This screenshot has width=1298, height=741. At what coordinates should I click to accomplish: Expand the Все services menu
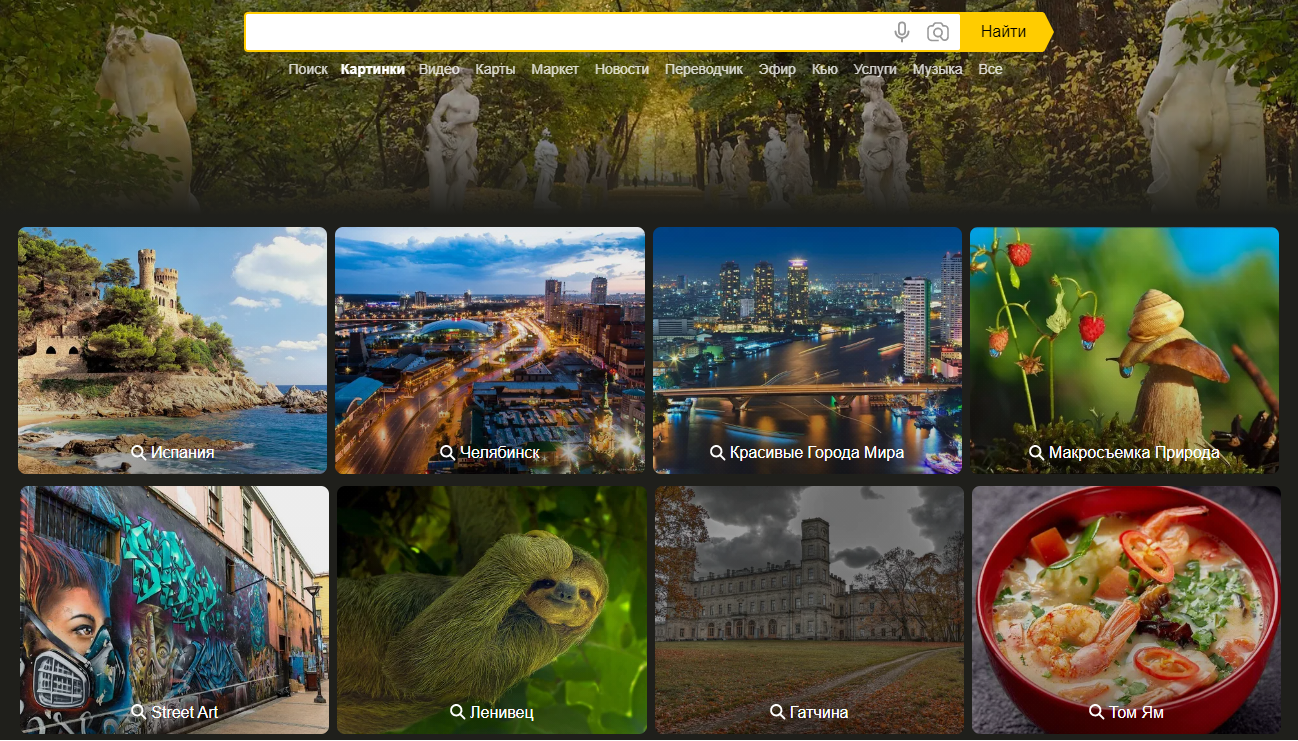990,69
